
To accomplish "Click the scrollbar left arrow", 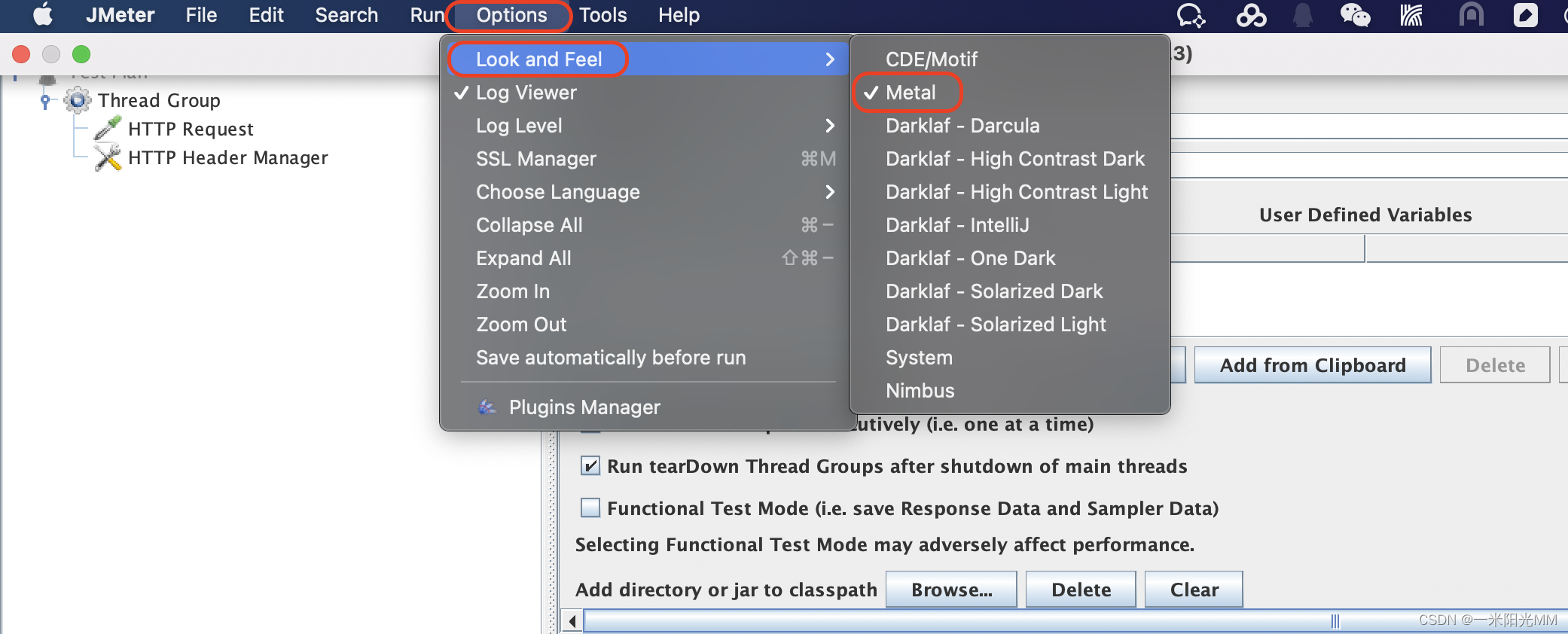I will [x=572, y=621].
